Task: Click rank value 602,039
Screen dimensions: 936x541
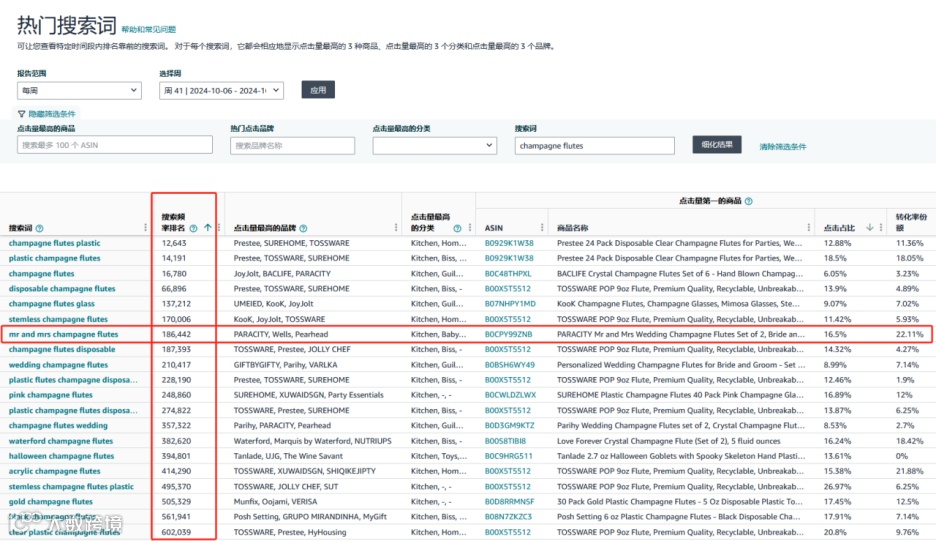Action: (176, 532)
